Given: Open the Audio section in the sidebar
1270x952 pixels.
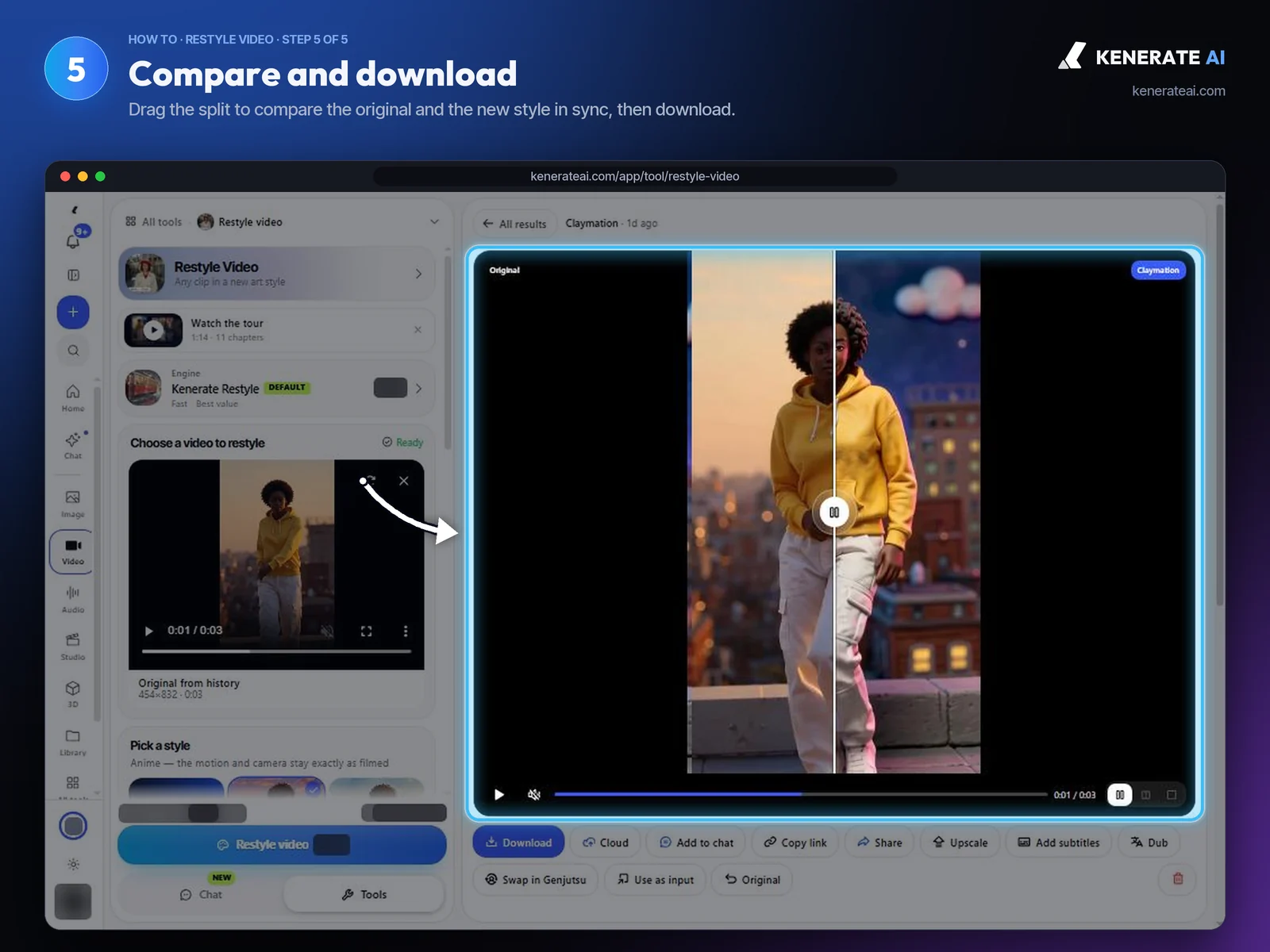Looking at the screenshot, I should click(73, 598).
